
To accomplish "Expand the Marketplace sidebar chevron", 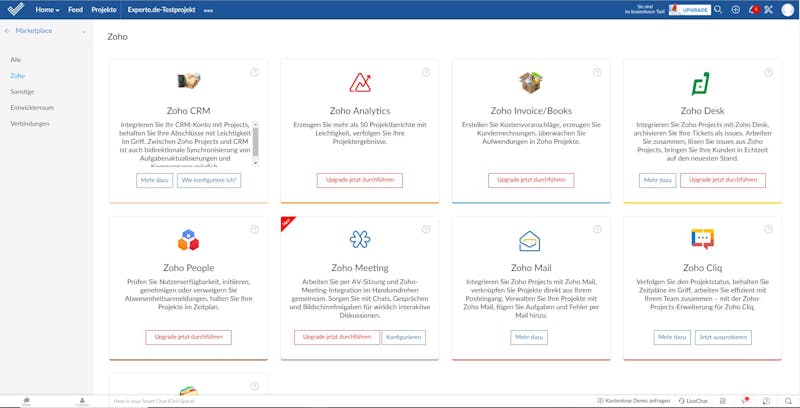I will tap(84, 32).
